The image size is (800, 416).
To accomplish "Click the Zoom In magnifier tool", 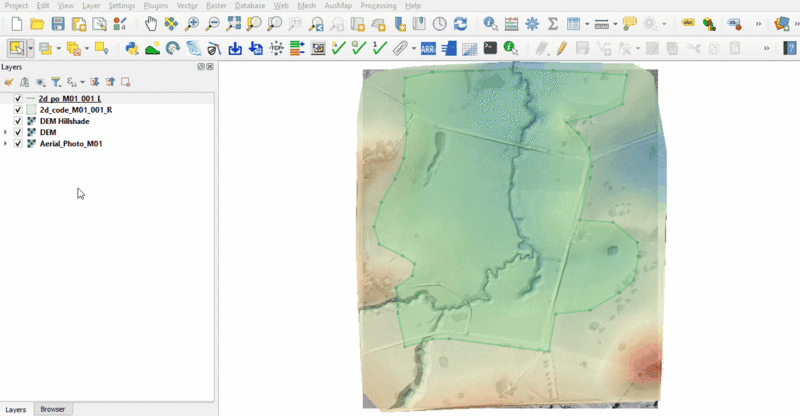I will [x=191, y=23].
